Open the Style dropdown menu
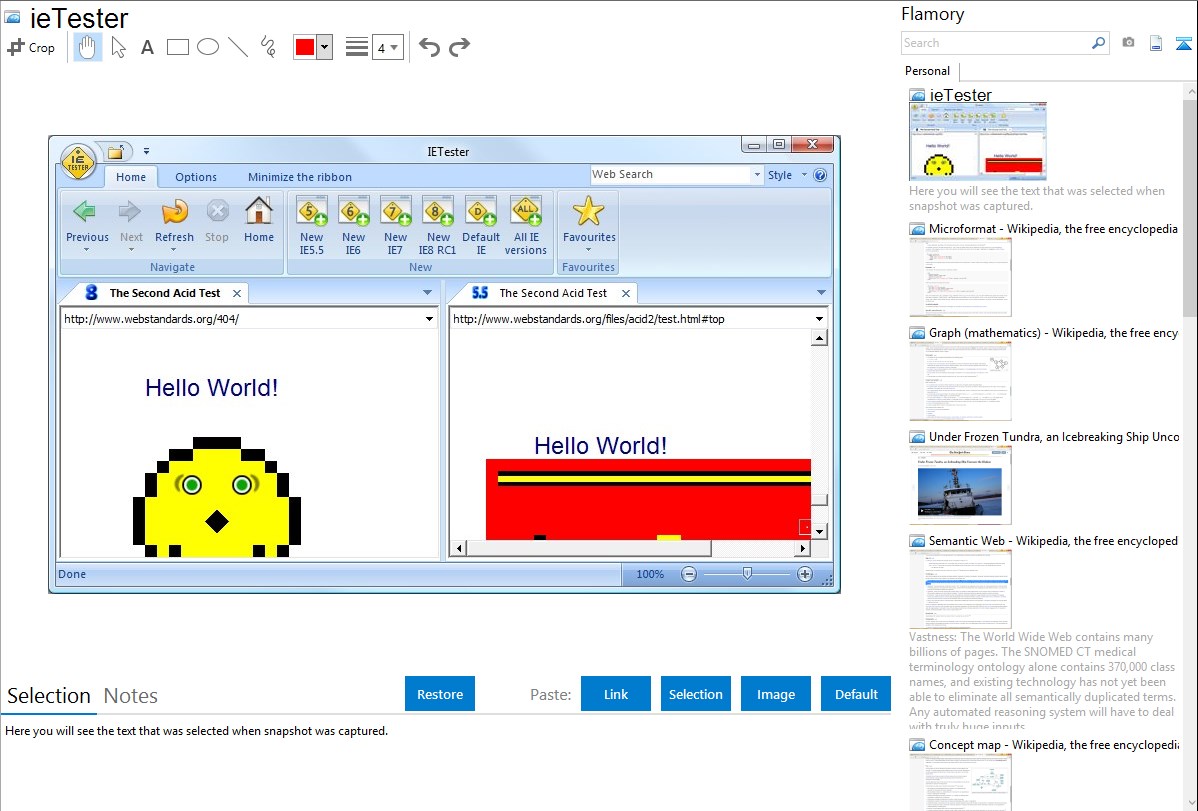The image size is (1198, 811). pyautogui.click(x=787, y=175)
